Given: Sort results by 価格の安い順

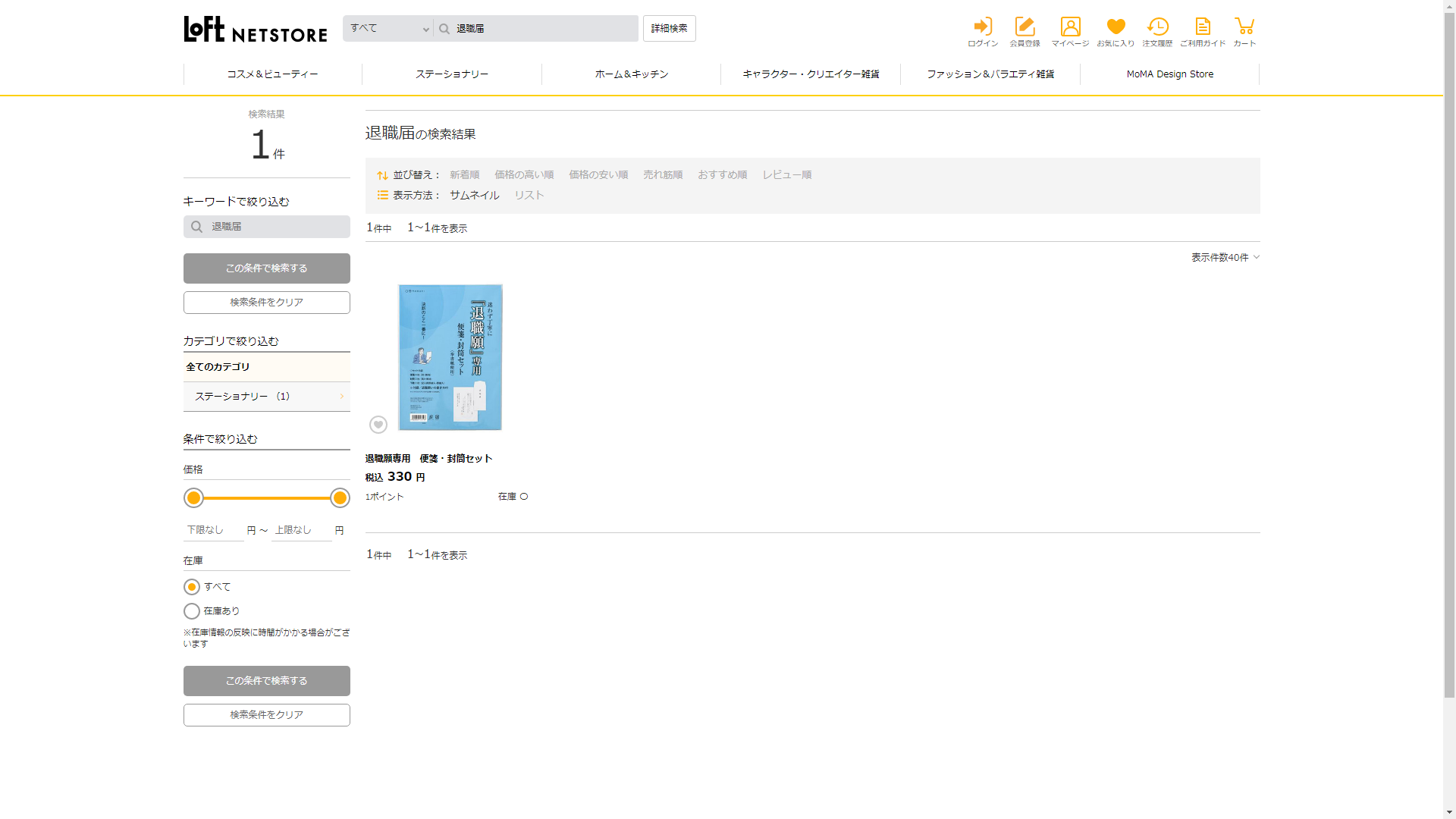Looking at the screenshot, I should 598,175.
